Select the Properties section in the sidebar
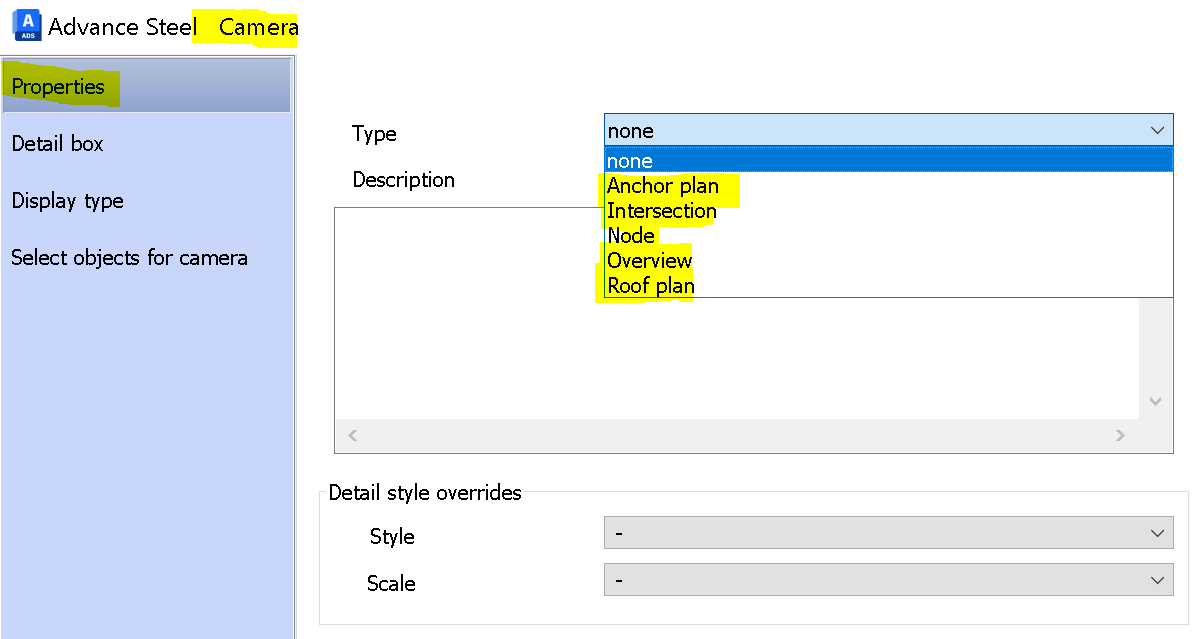The height and width of the screenshot is (639, 1201). click(57, 86)
